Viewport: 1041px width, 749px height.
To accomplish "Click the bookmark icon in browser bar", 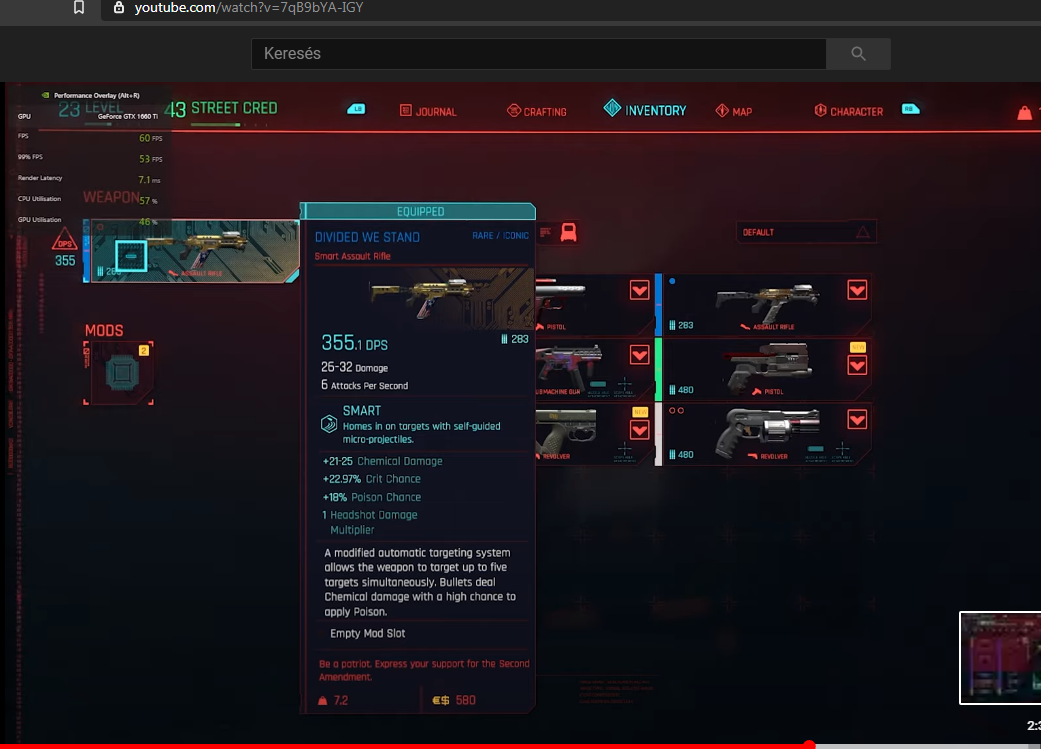I will 78,7.
